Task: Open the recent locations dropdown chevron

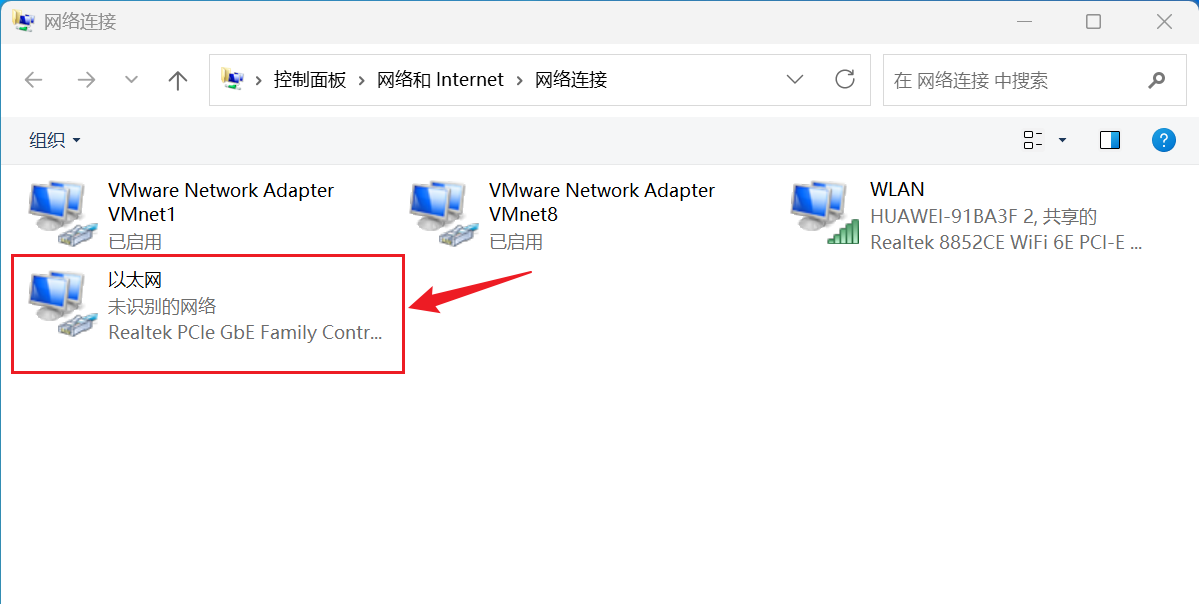Action: click(132, 80)
